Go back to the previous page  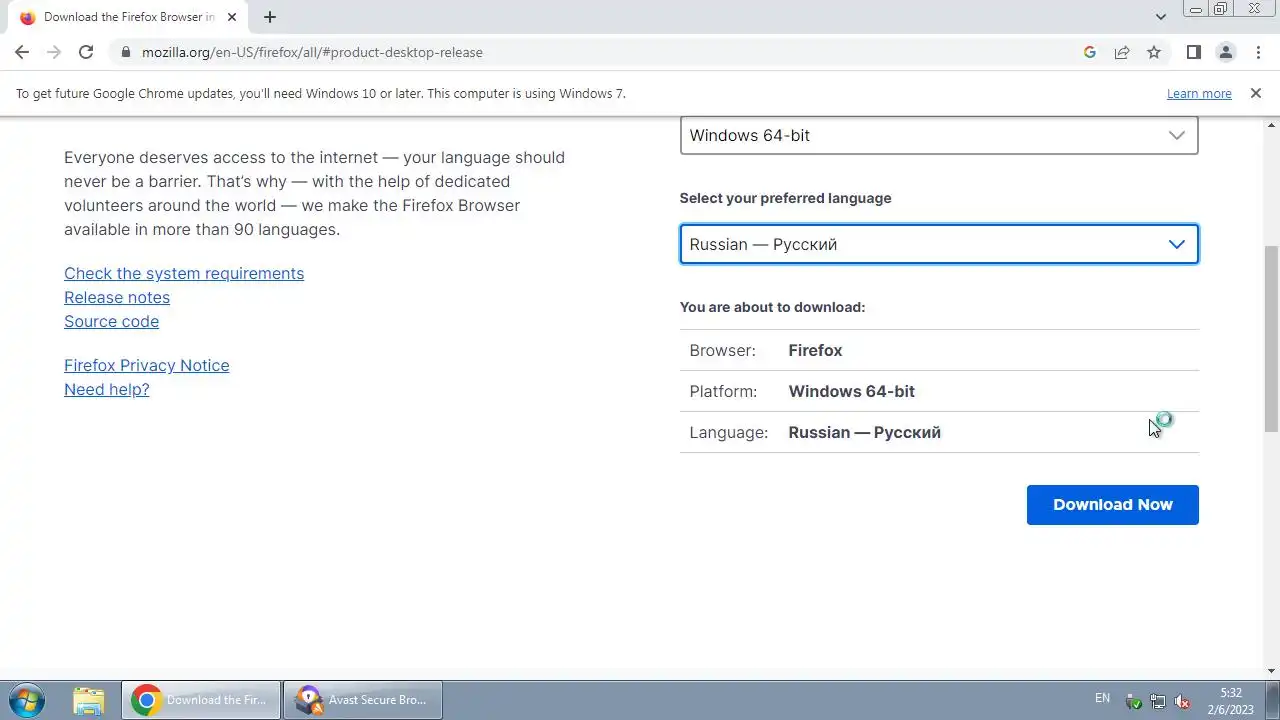click(22, 52)
